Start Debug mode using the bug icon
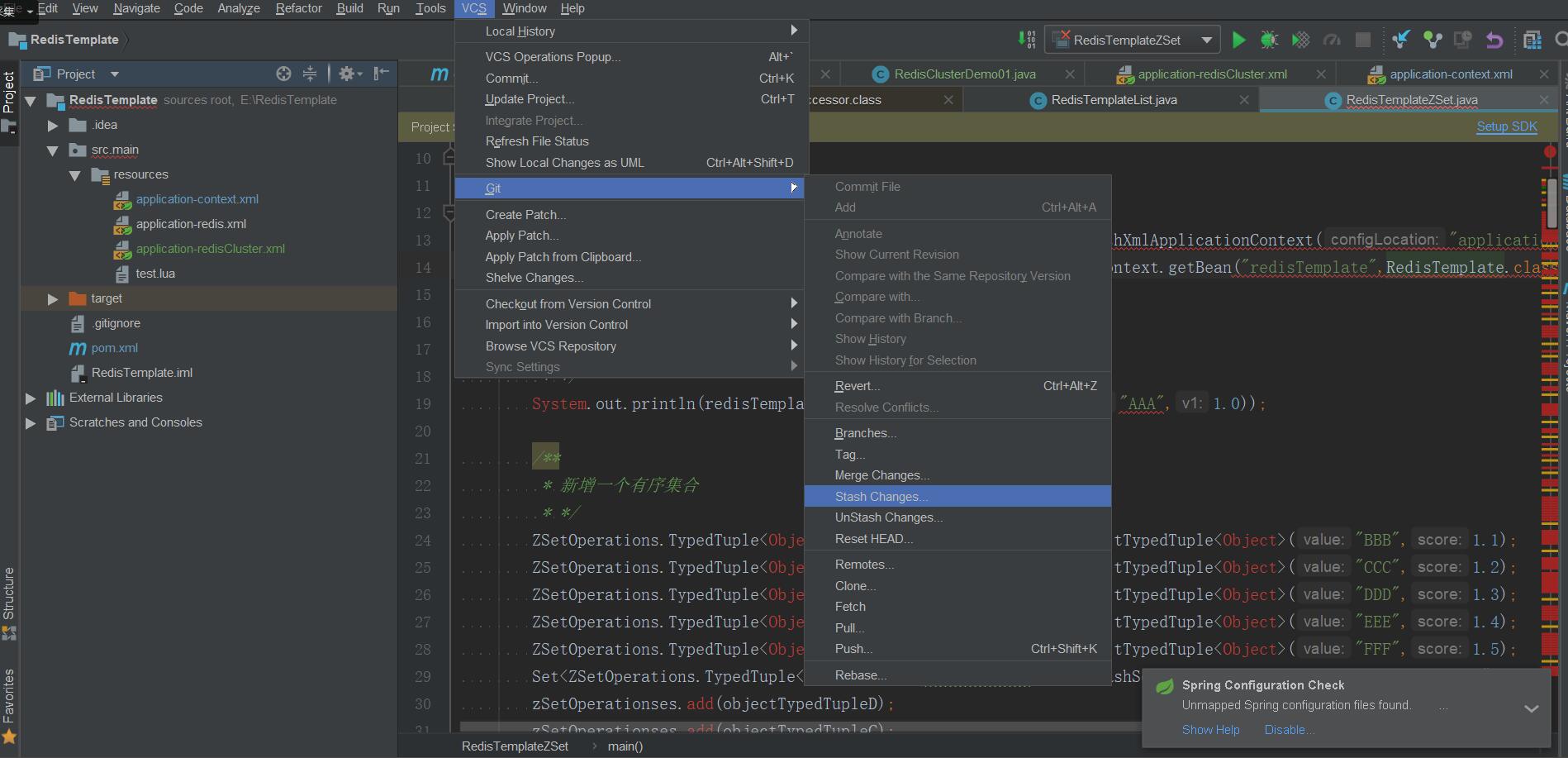This screenshot has height=758, width=1568. click(1271, 39)
